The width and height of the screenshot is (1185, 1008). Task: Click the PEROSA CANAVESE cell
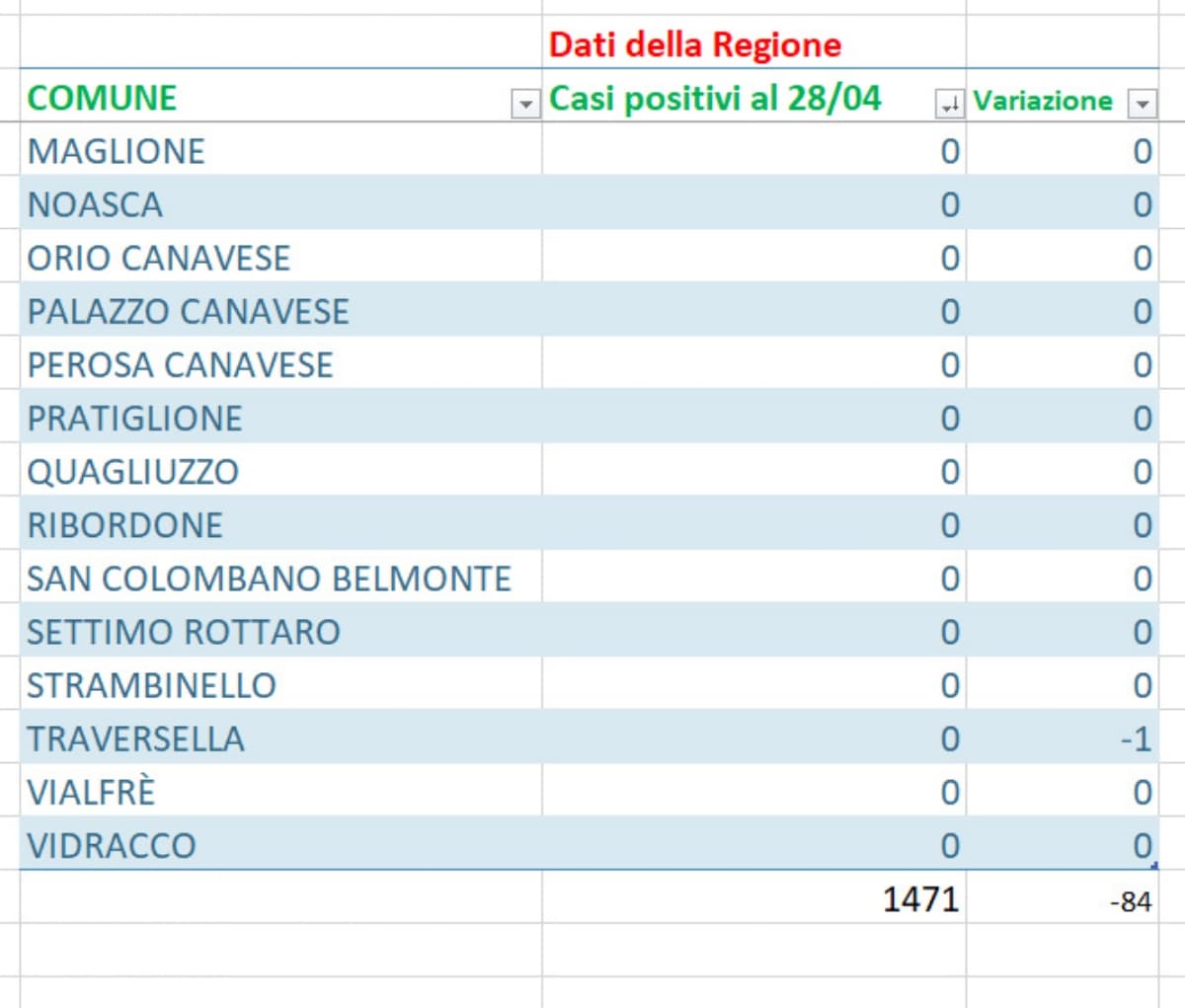pos(180,364)
